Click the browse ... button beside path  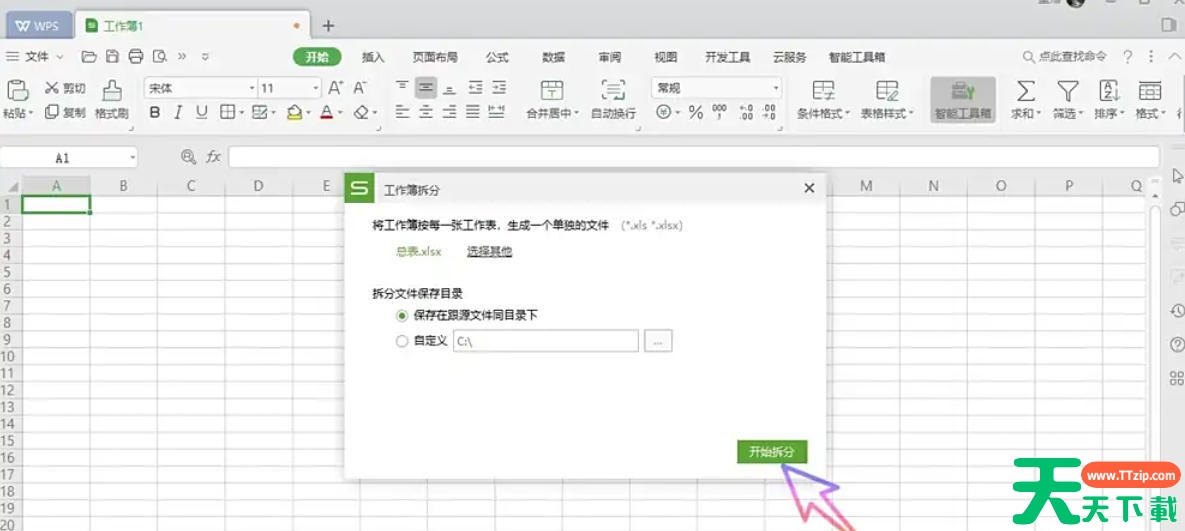pyautogui.click(x=657, y=341)
